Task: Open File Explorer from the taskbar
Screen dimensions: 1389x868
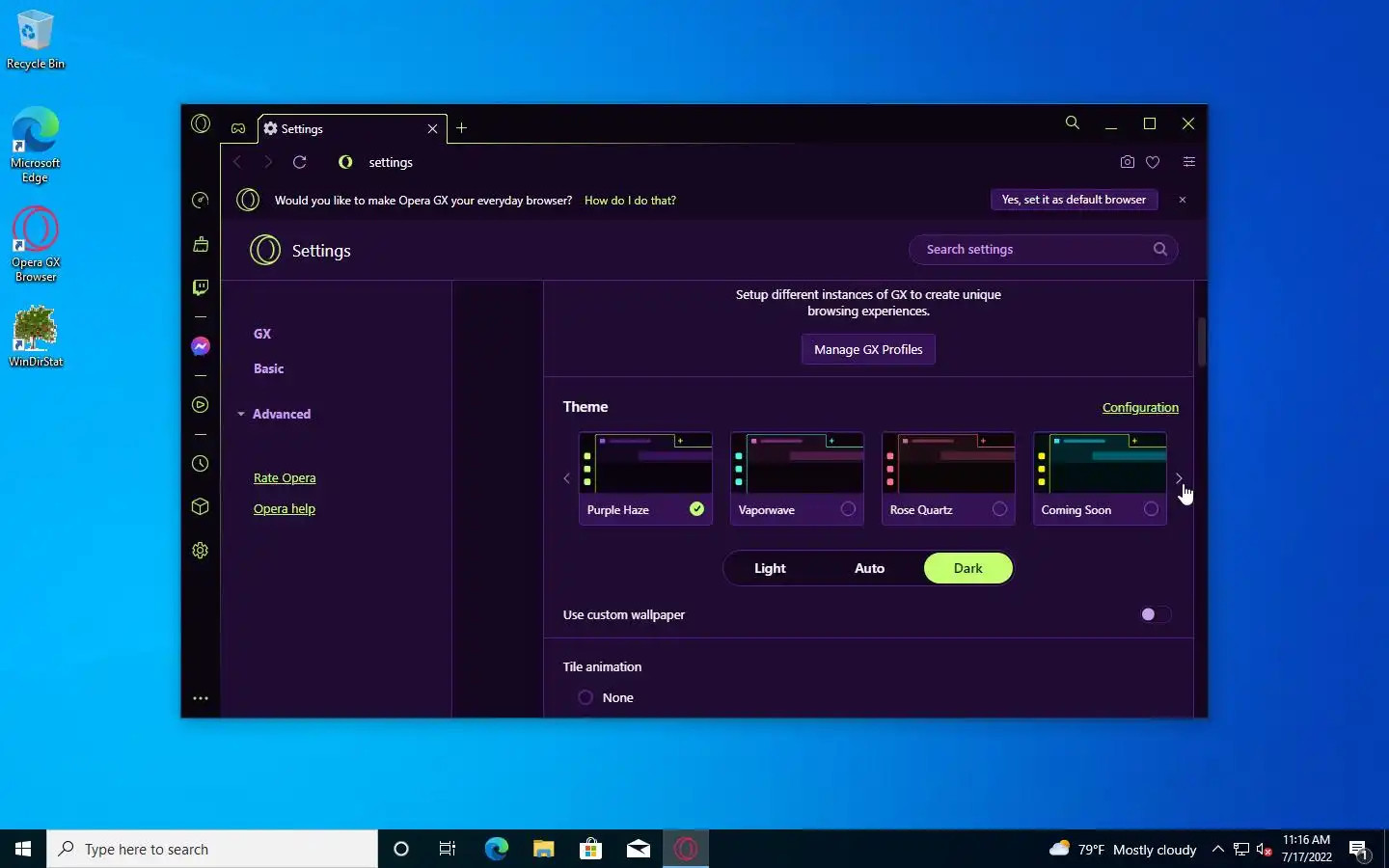Action: pyautogui.click(x=543, y=849)
